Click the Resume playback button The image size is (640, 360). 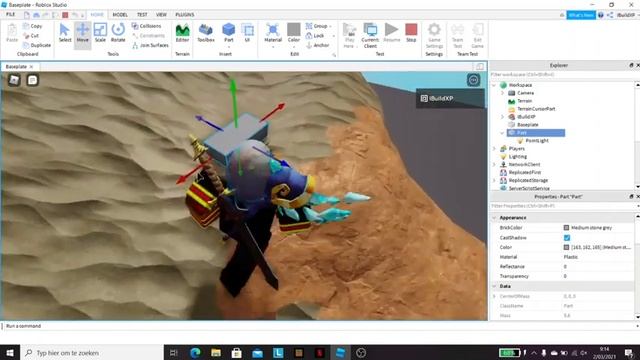tap(392, 33)
